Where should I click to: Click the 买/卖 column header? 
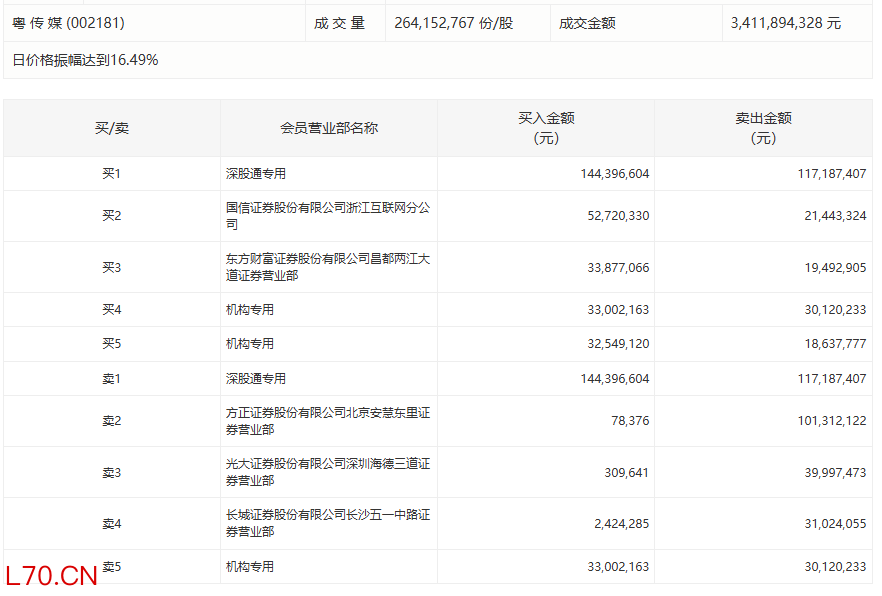[x=112, y=128]
